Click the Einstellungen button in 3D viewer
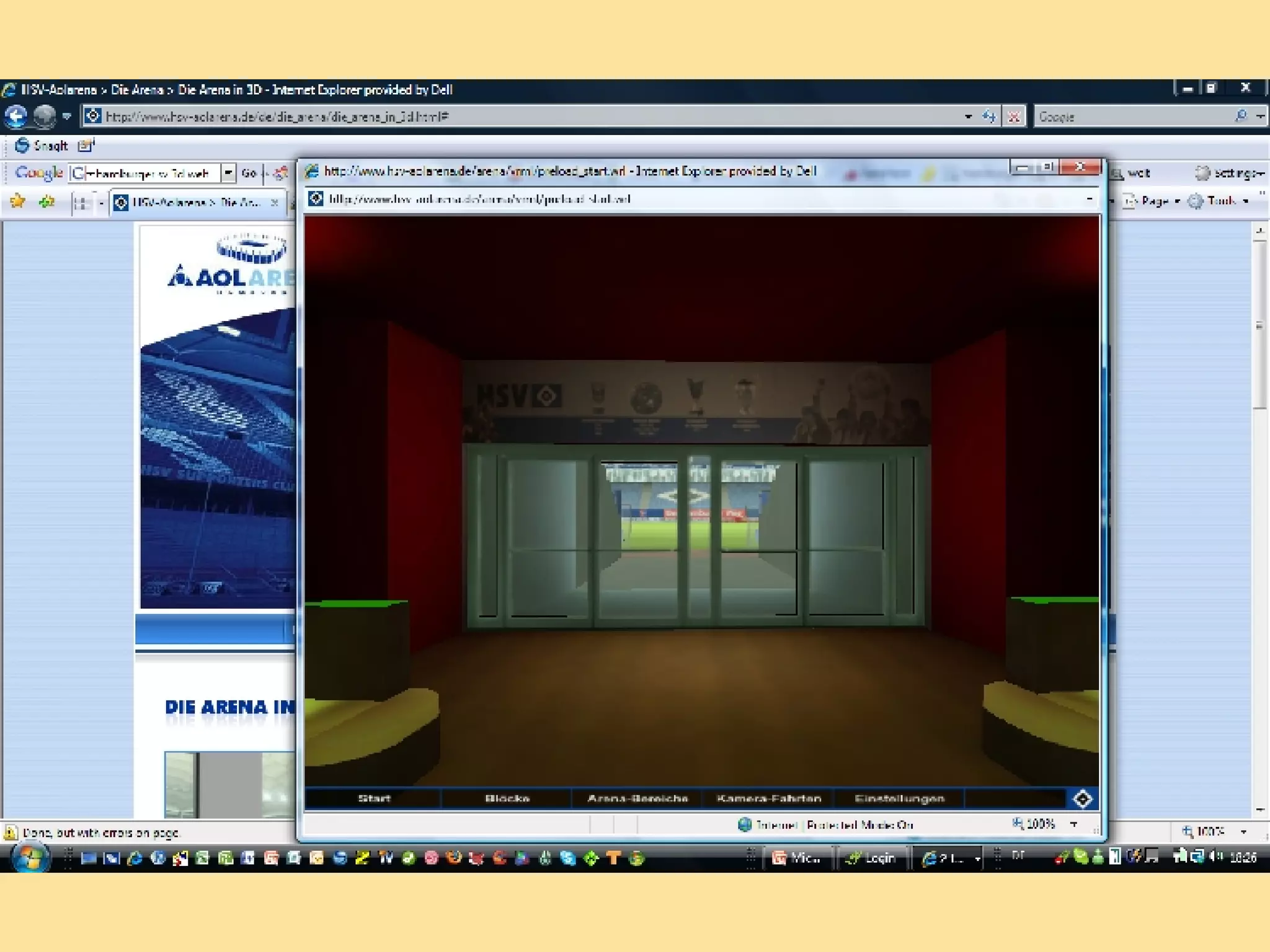The image size is (1270, 952). pyautogui.click(x=899, y=798)
